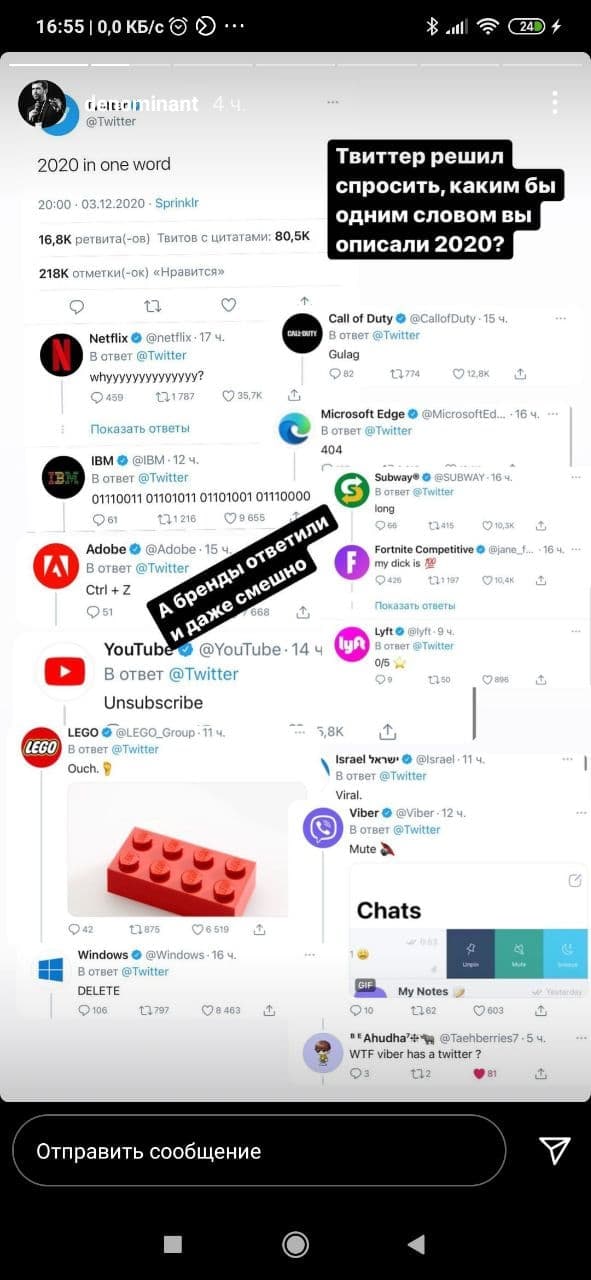Tap the paper plane send icon
This screenshot has height=1280, width=591.
point(555,1150)
